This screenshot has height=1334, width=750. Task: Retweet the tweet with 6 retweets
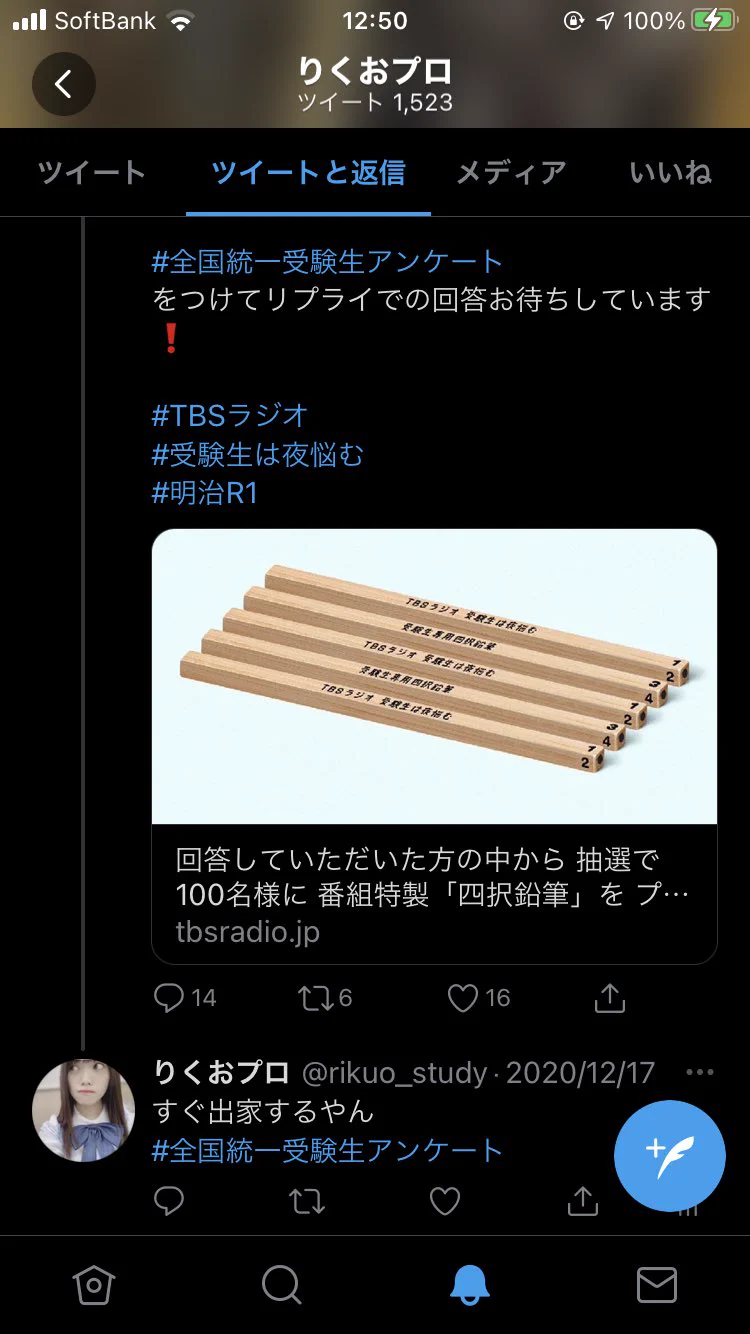point(325,998)
